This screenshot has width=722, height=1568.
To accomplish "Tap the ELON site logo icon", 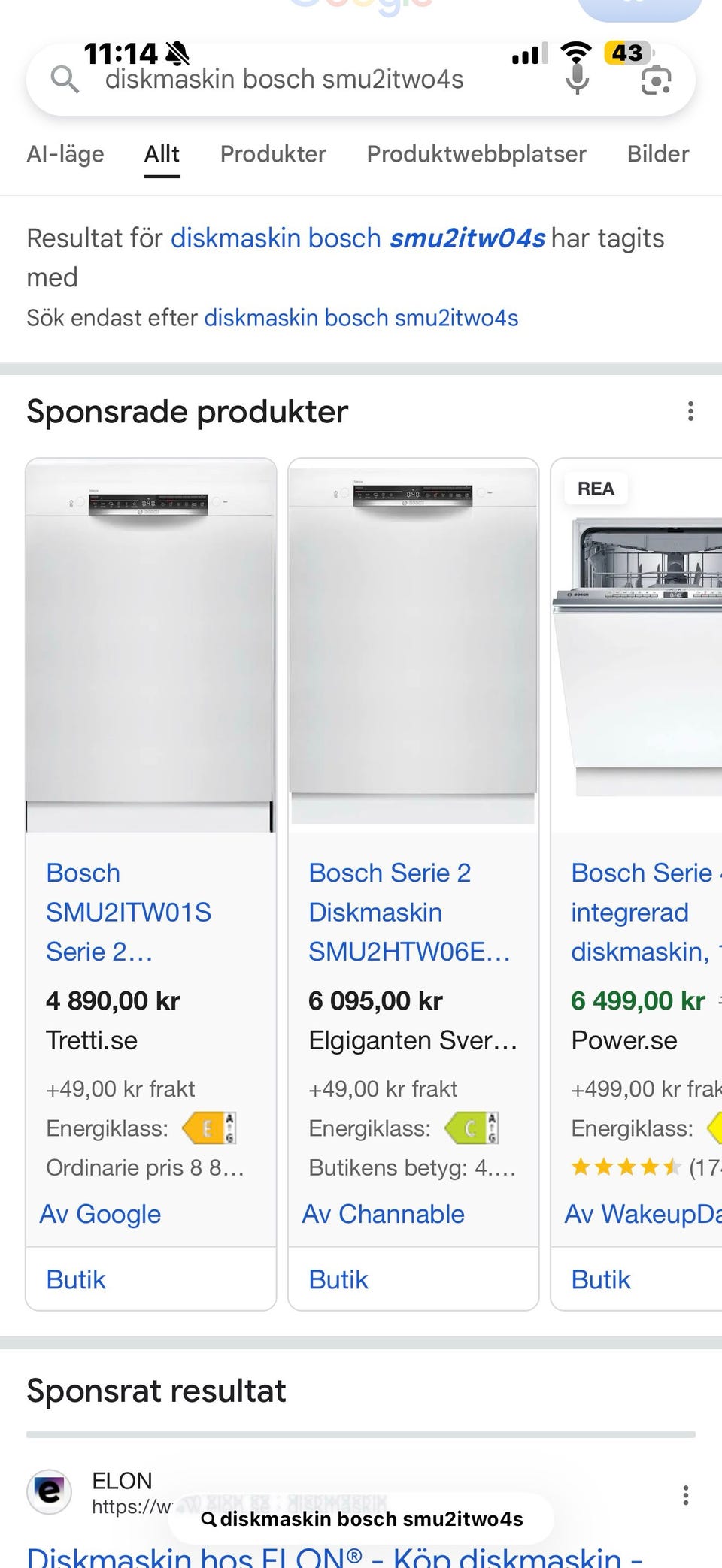I will point(49,1491).
